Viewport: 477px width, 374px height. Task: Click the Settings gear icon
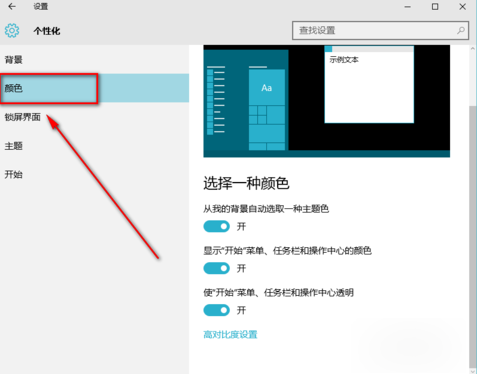coord(12,31)
